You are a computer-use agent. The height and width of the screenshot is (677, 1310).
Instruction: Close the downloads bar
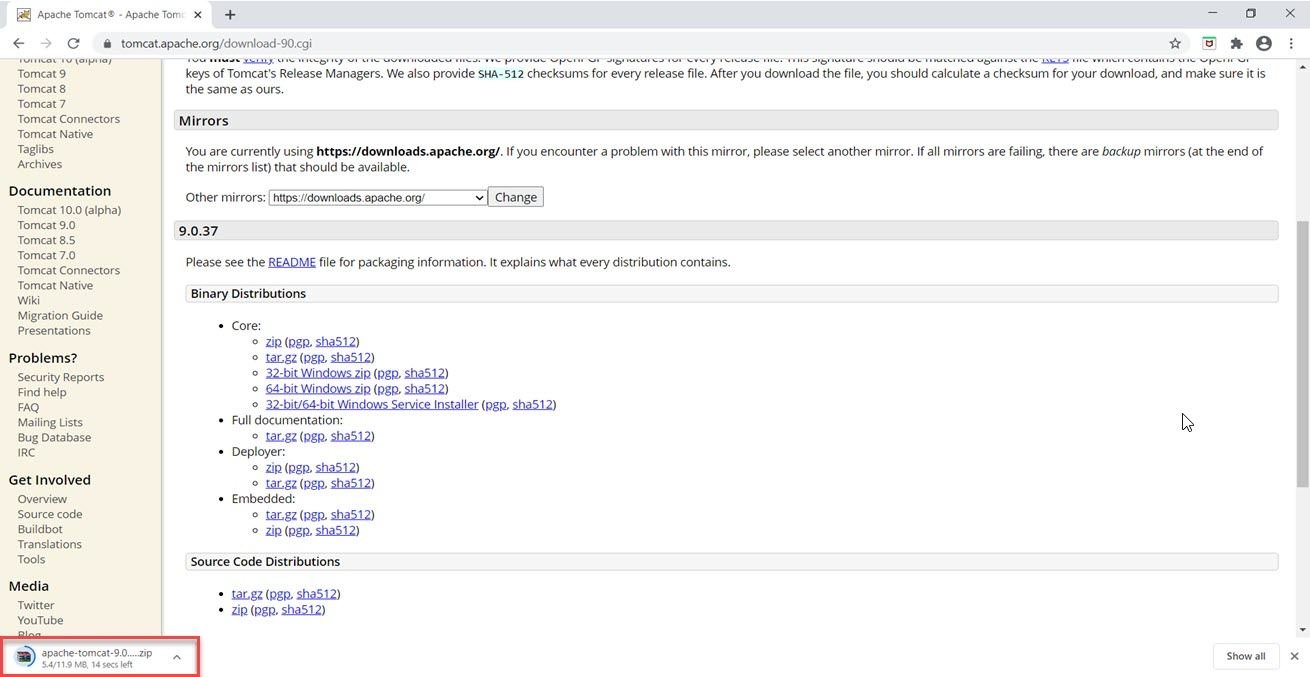click(x=1294, y=656)
